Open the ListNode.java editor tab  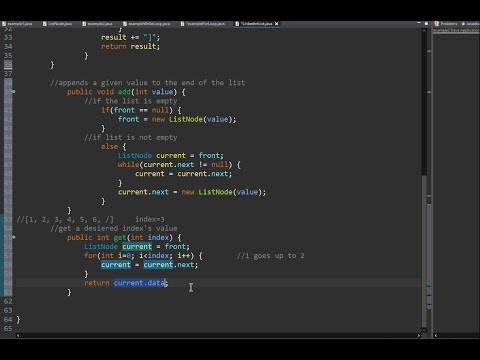[57, 24]
